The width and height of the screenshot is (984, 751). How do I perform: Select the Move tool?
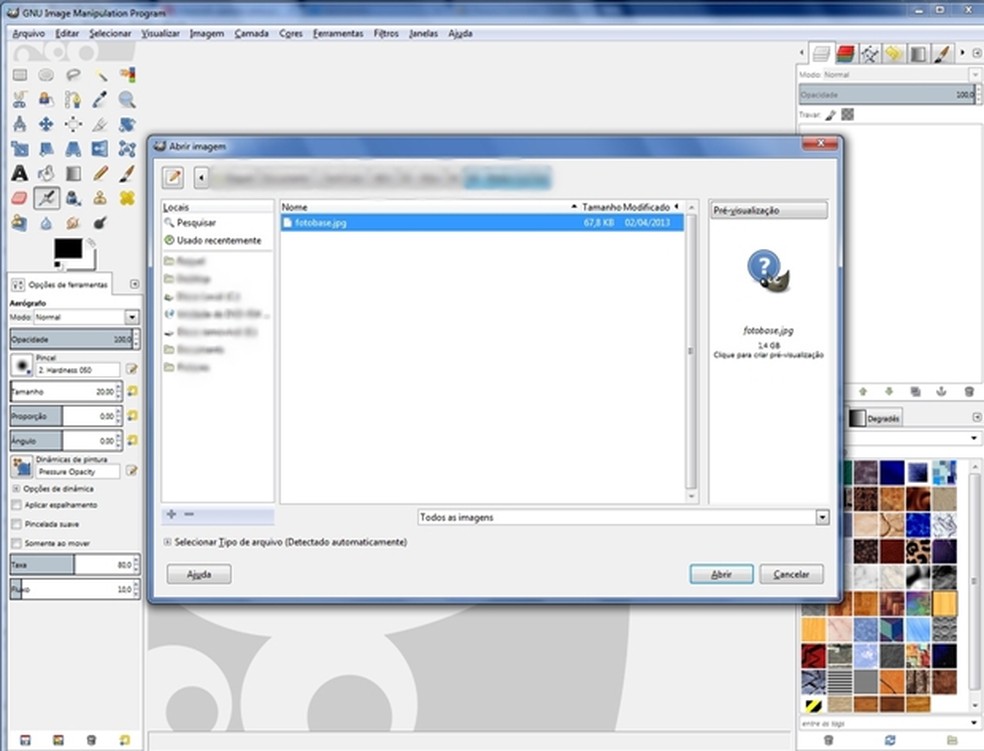click(46, 124)
